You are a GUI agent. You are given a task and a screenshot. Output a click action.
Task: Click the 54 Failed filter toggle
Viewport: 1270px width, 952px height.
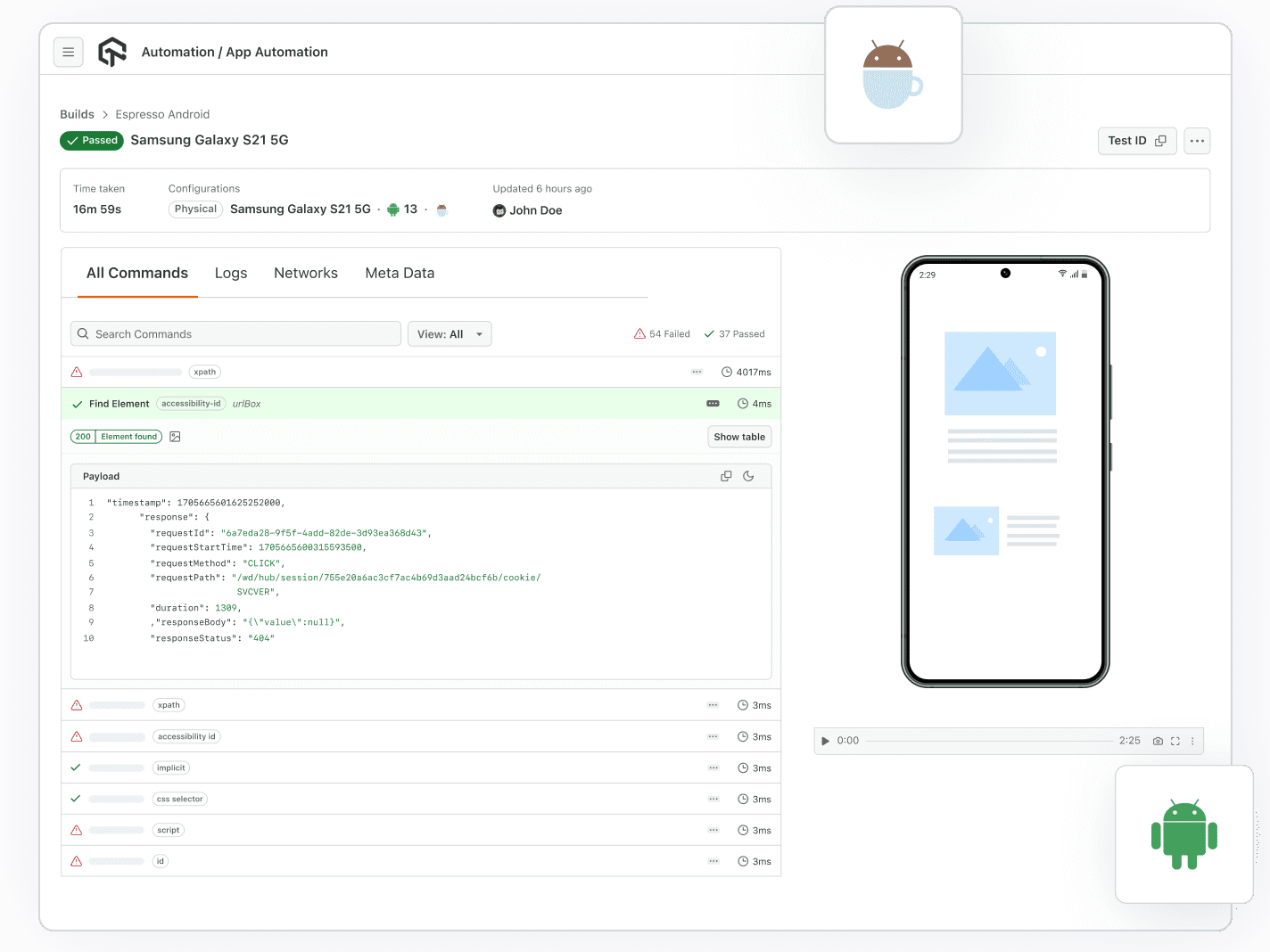(x=662, y=333)
